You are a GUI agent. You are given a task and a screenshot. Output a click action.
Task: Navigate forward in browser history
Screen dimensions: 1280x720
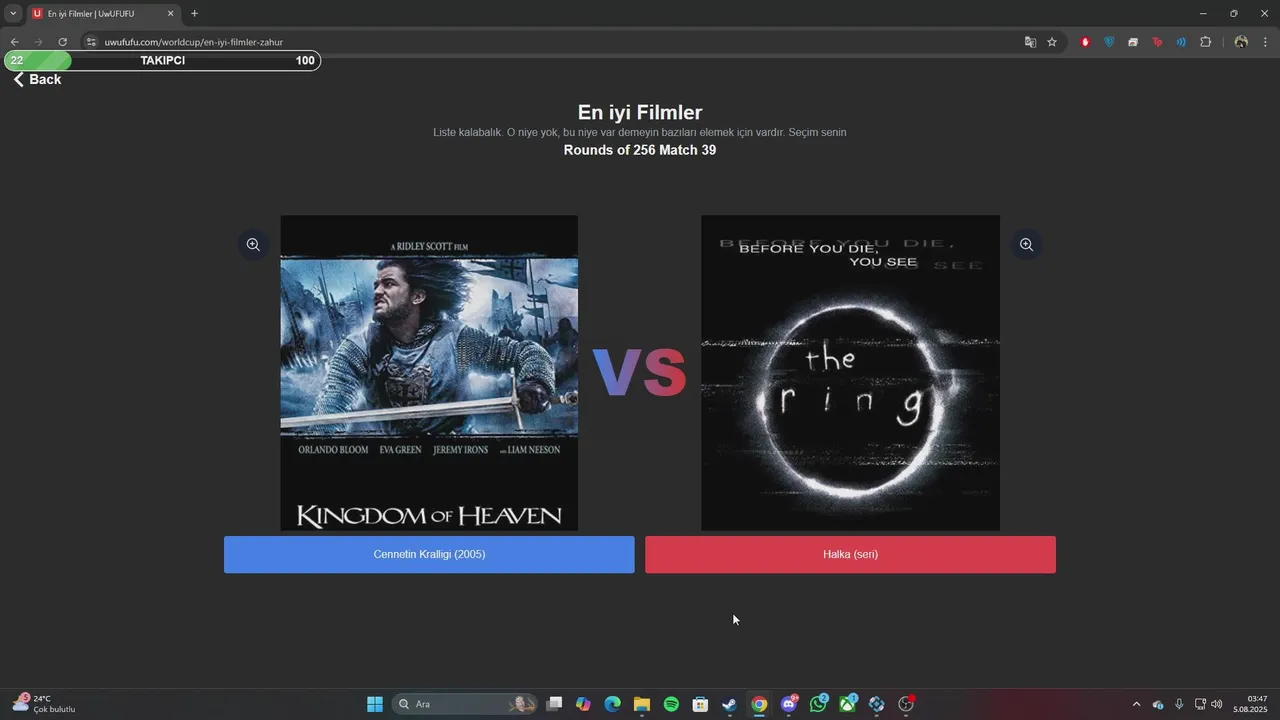38,42
